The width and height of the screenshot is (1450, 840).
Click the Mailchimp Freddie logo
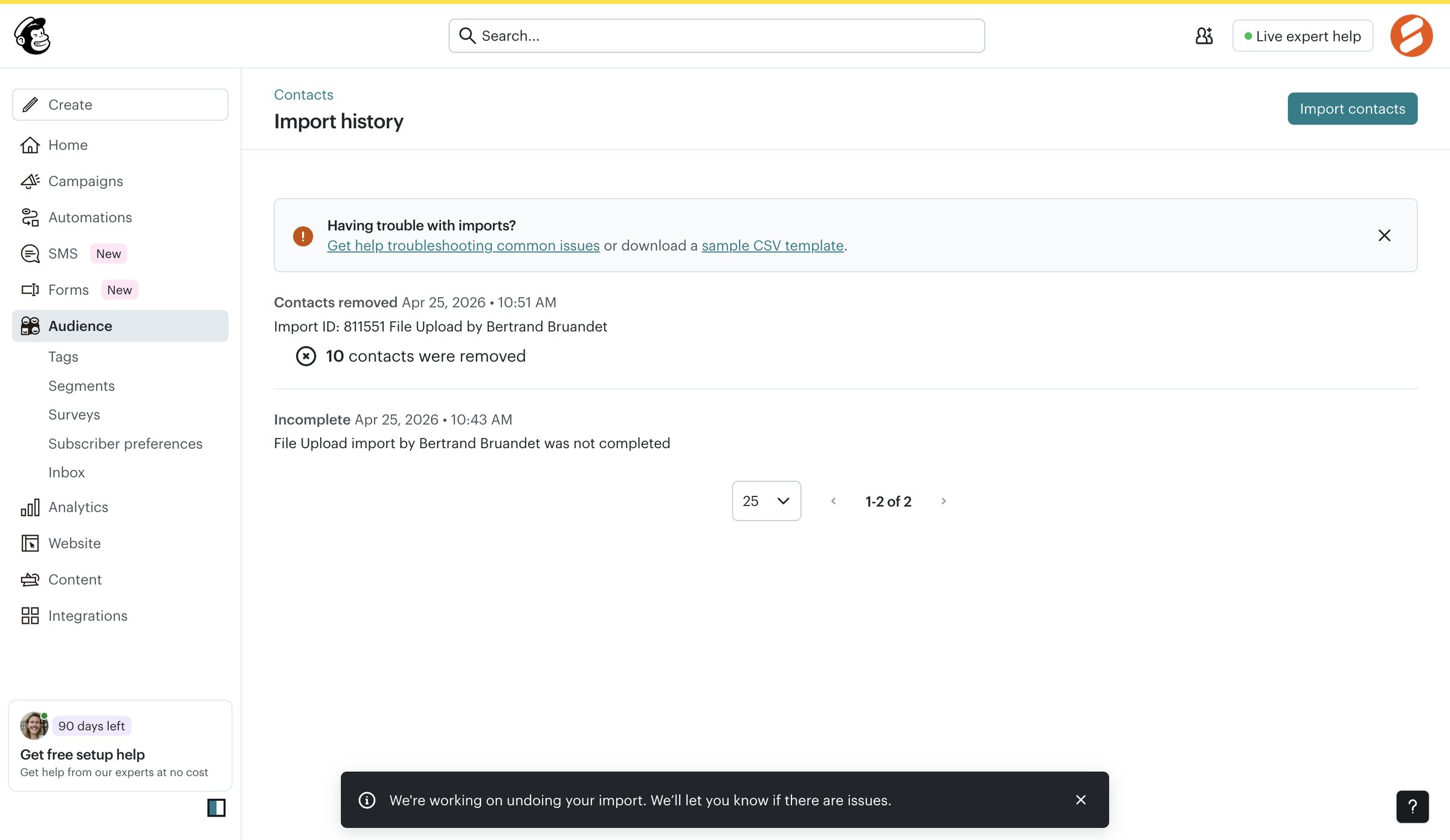pyautogui.click(x=32, y=36)
